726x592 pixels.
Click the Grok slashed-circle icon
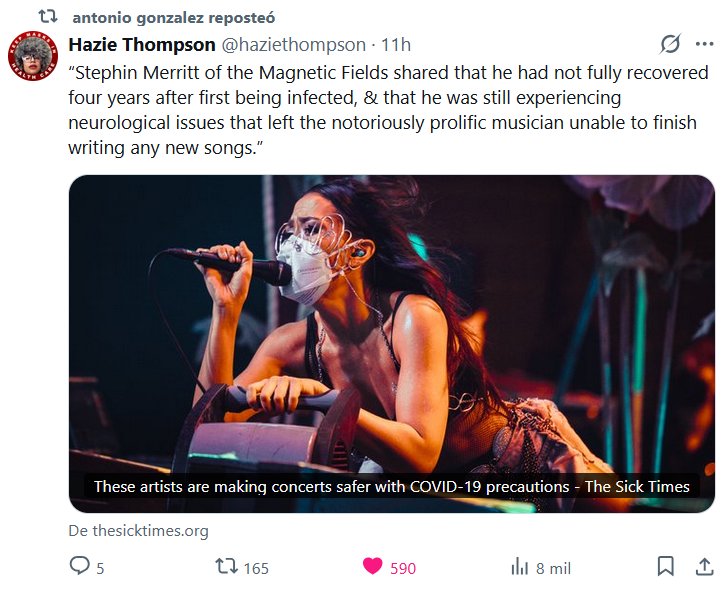tap(671, 44)
